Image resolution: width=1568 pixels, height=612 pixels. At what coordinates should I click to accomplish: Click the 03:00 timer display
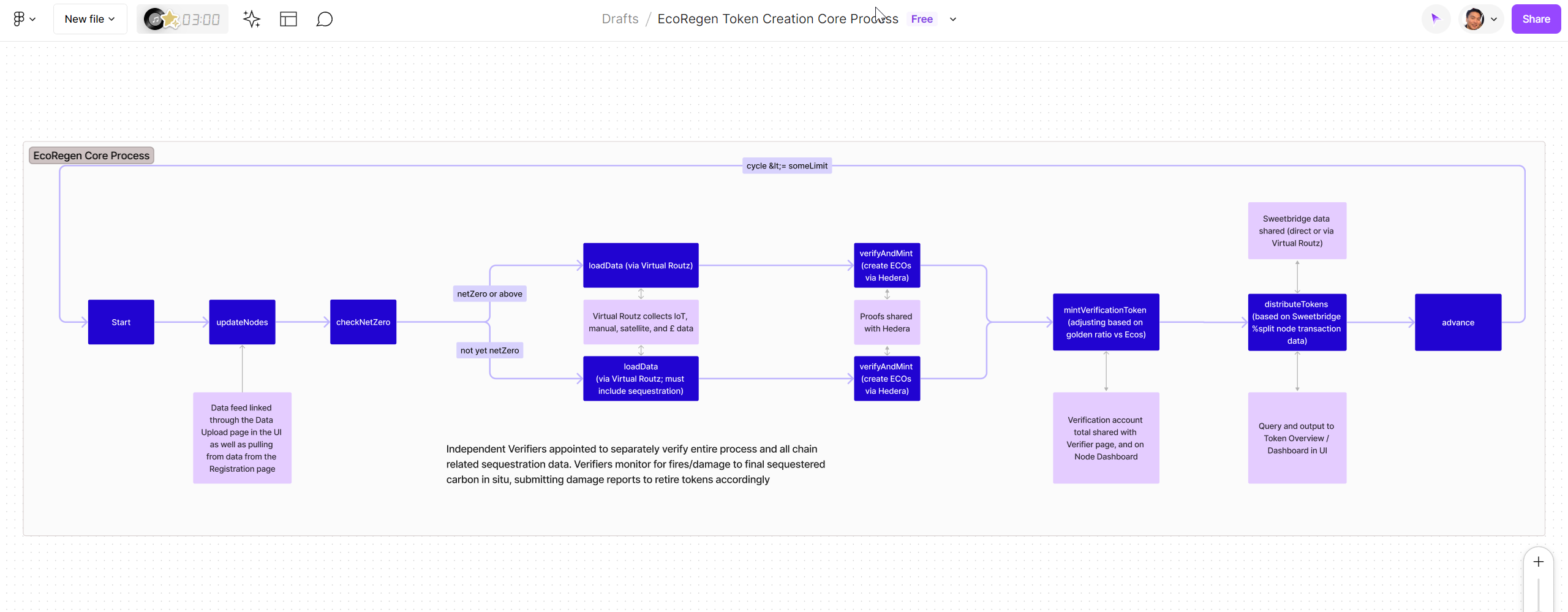[201, 20]
